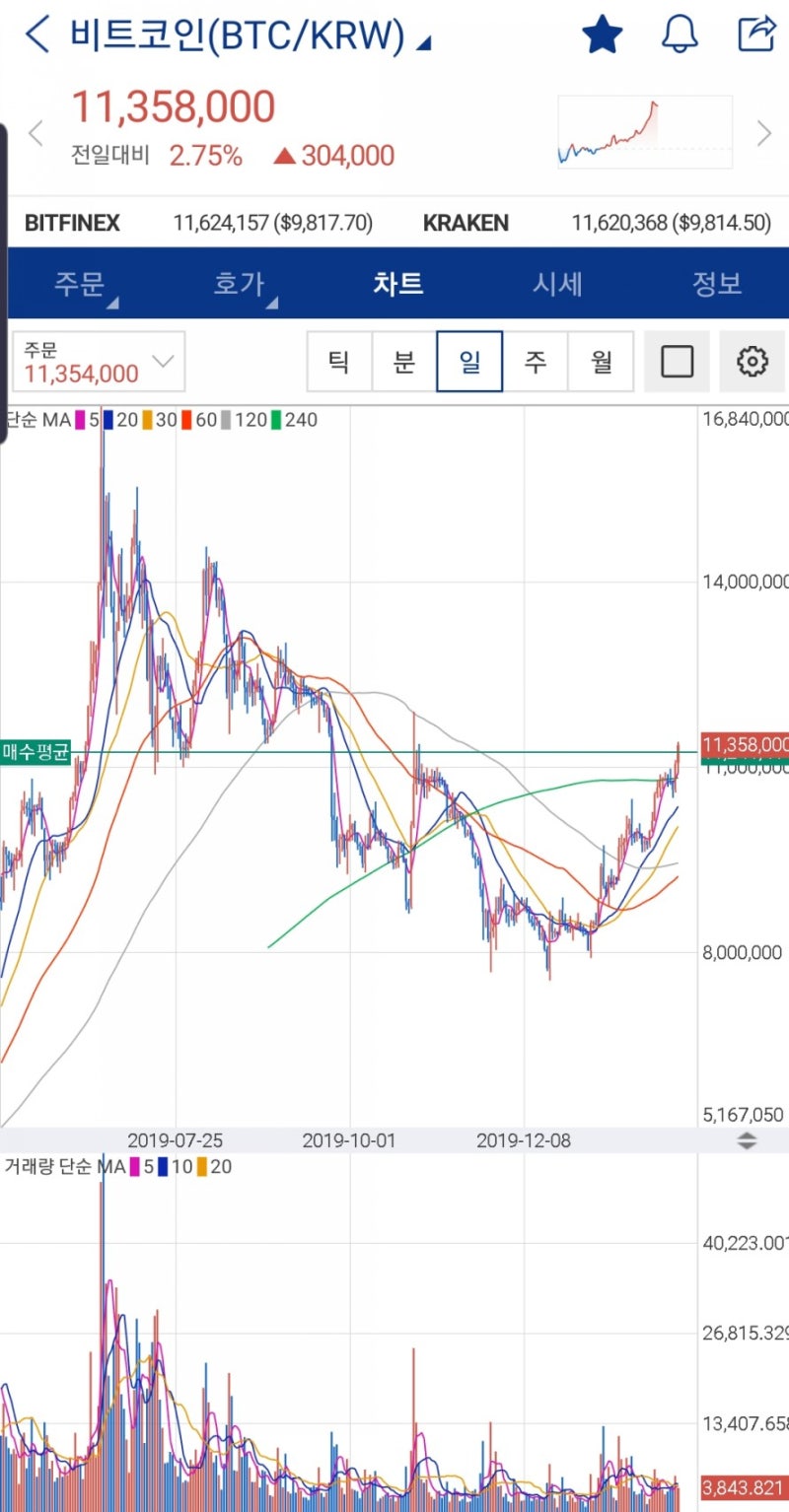Select the 차트 tab
The image size is (789, 1512).
click(398, 284)
